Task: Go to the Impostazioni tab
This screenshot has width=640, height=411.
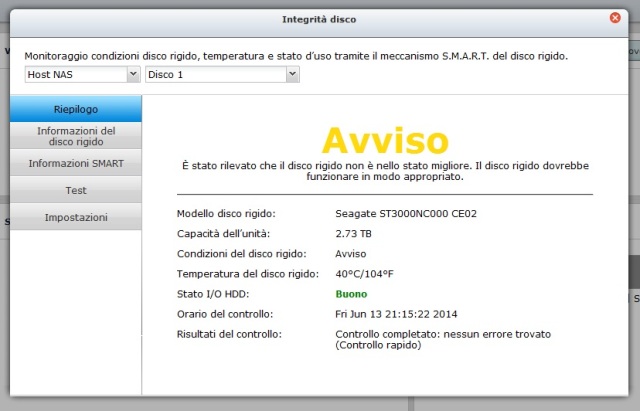Action: coord(76,217)
